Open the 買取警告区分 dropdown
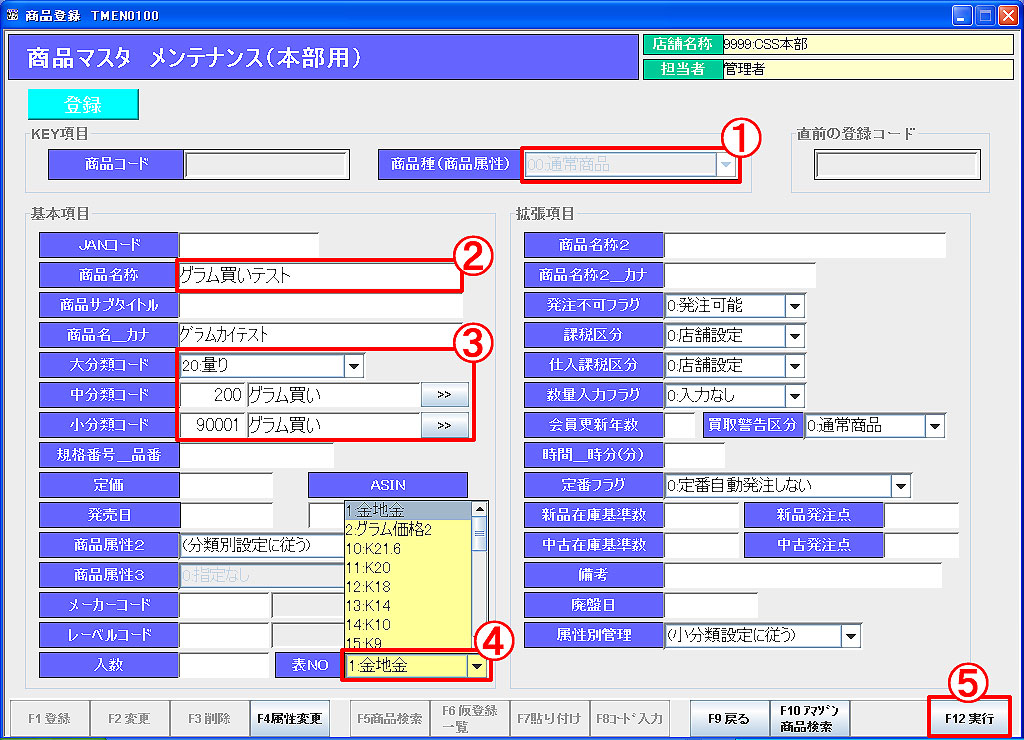Image resolution: width=1024 pixels, height=740 pixels. 934,426
